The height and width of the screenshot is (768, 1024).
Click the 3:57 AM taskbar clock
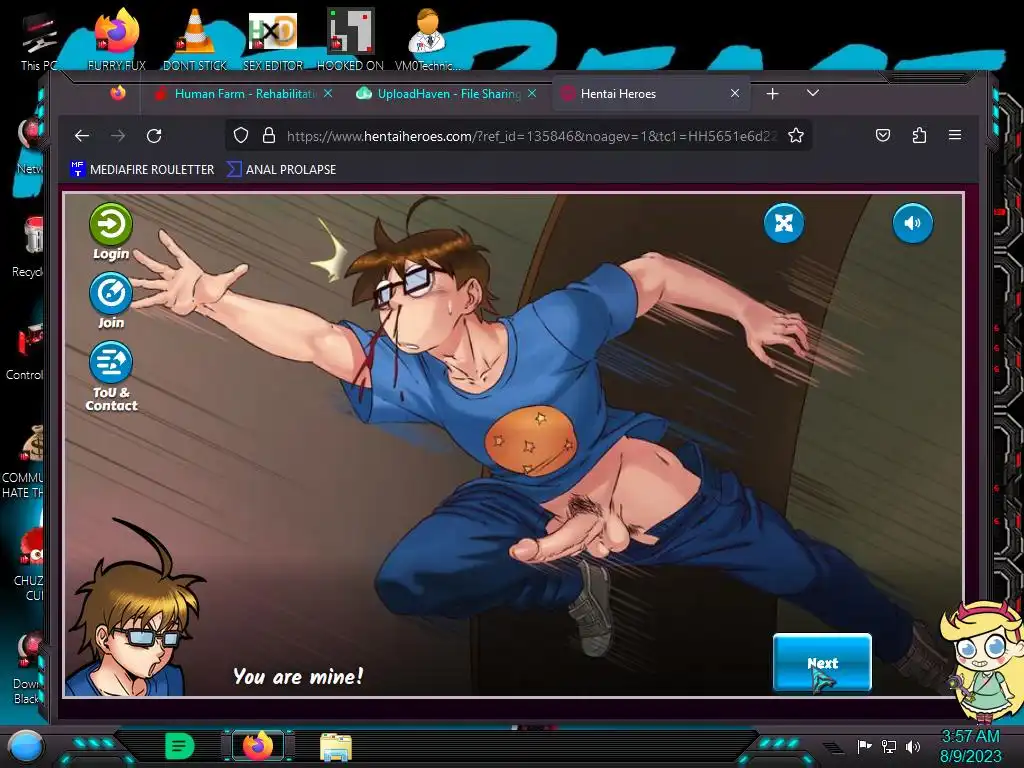pyautogui.click(x=970, y=746)
